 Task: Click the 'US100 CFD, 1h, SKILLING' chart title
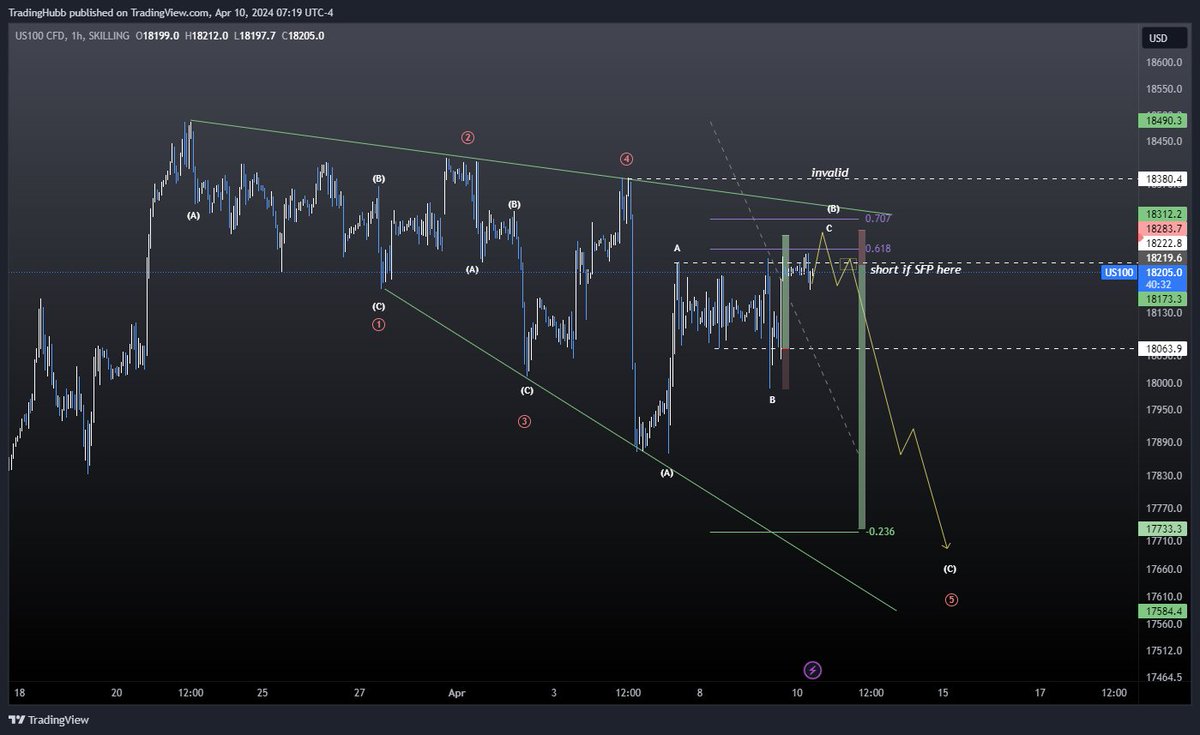(70, 36)
